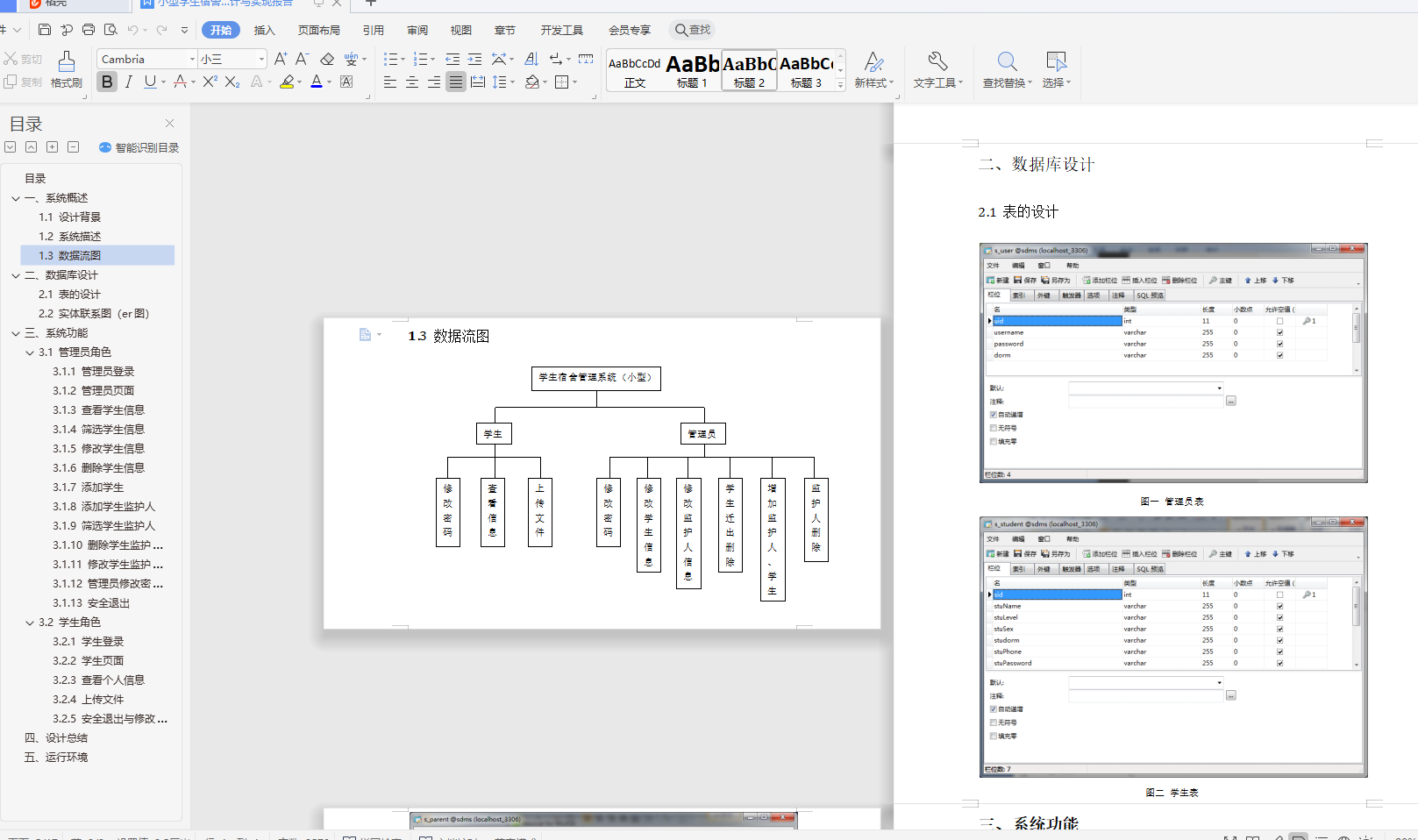The height and width of the screenshot is (840, 1418).
Task: Click the Print icon
Action: click(x=89, y=30)
